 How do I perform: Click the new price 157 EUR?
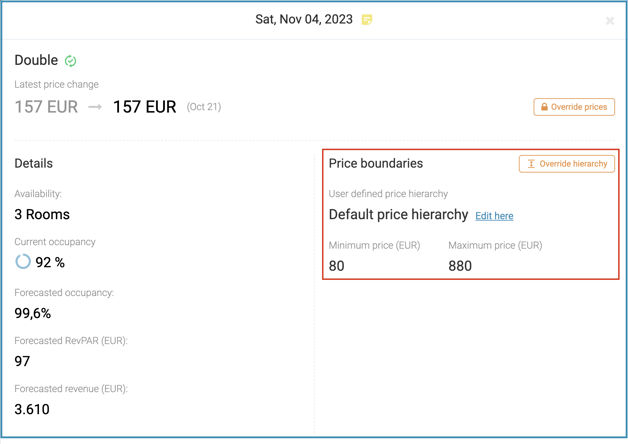coord(145,107)
